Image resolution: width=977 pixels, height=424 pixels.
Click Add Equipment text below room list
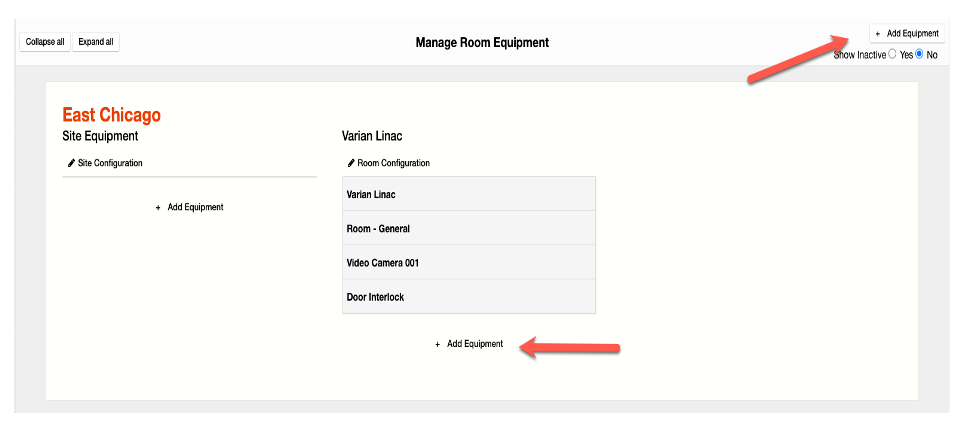tap(475, 344)
